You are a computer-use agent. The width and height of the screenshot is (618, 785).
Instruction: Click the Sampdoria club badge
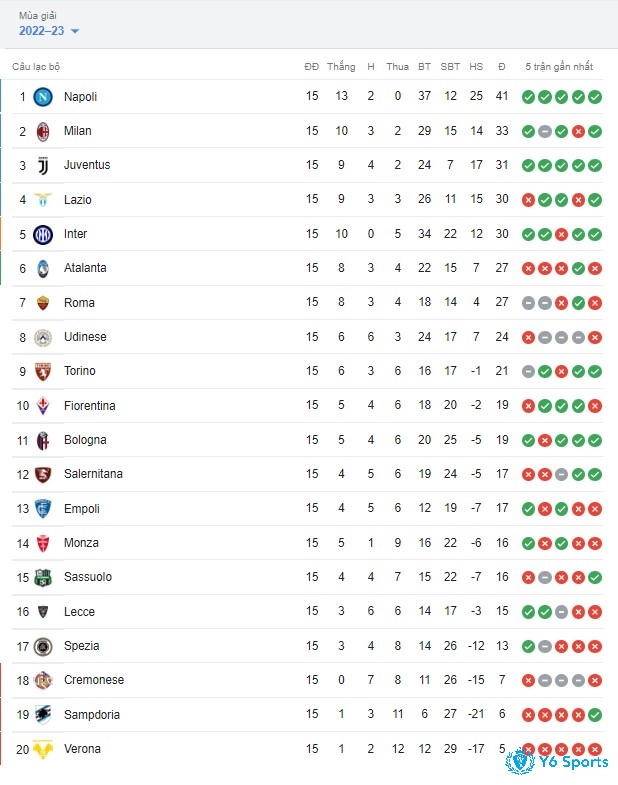43,715
